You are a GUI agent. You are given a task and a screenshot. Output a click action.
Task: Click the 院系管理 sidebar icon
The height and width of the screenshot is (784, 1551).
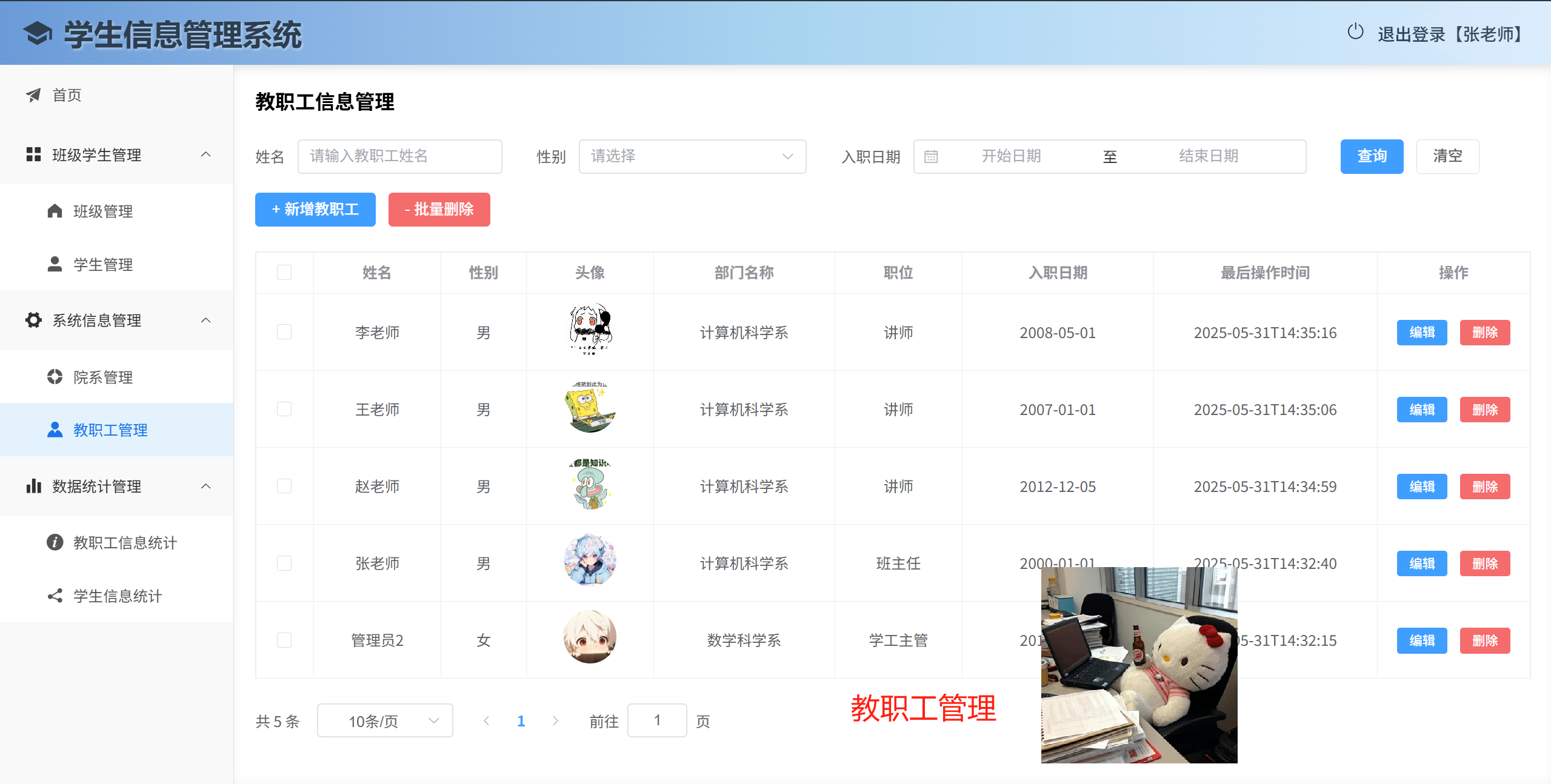pyautogui.click(x=55, y=377)
